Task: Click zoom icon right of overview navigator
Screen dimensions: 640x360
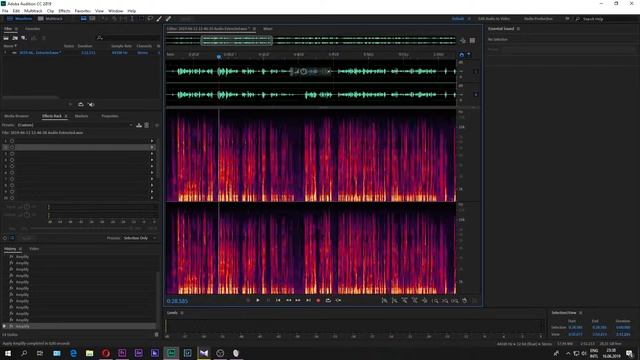Action: (462, 40)
